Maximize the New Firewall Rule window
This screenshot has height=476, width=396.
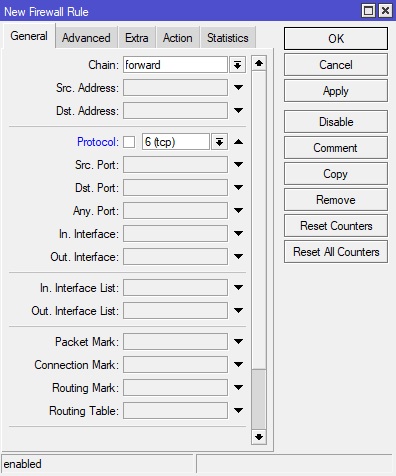(x=369, y=11)
